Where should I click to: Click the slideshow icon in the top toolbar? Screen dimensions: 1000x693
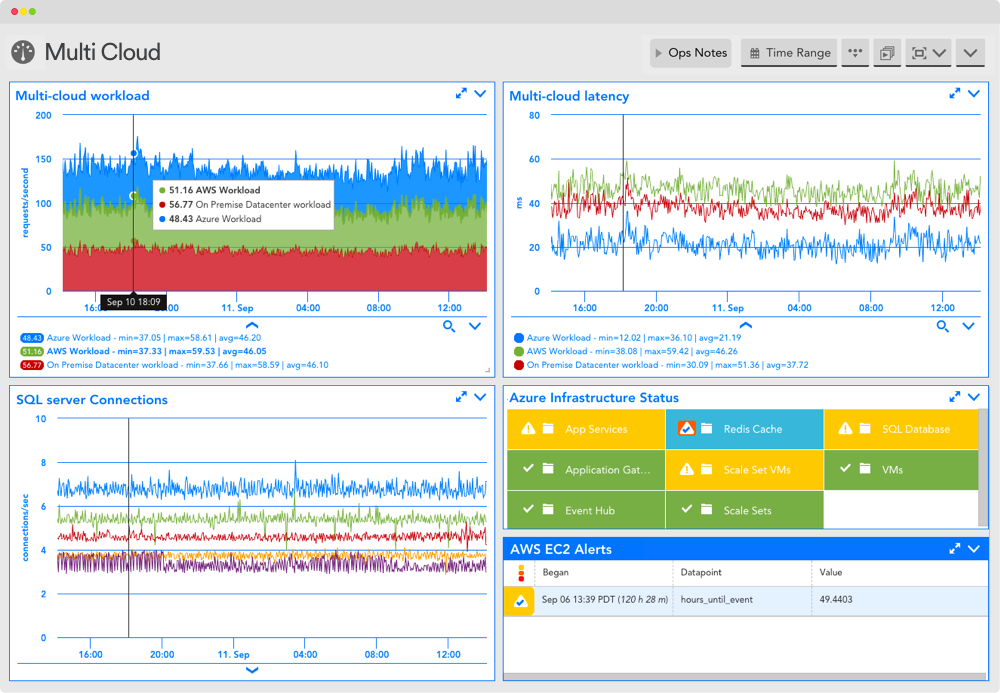tap(887, 53)
